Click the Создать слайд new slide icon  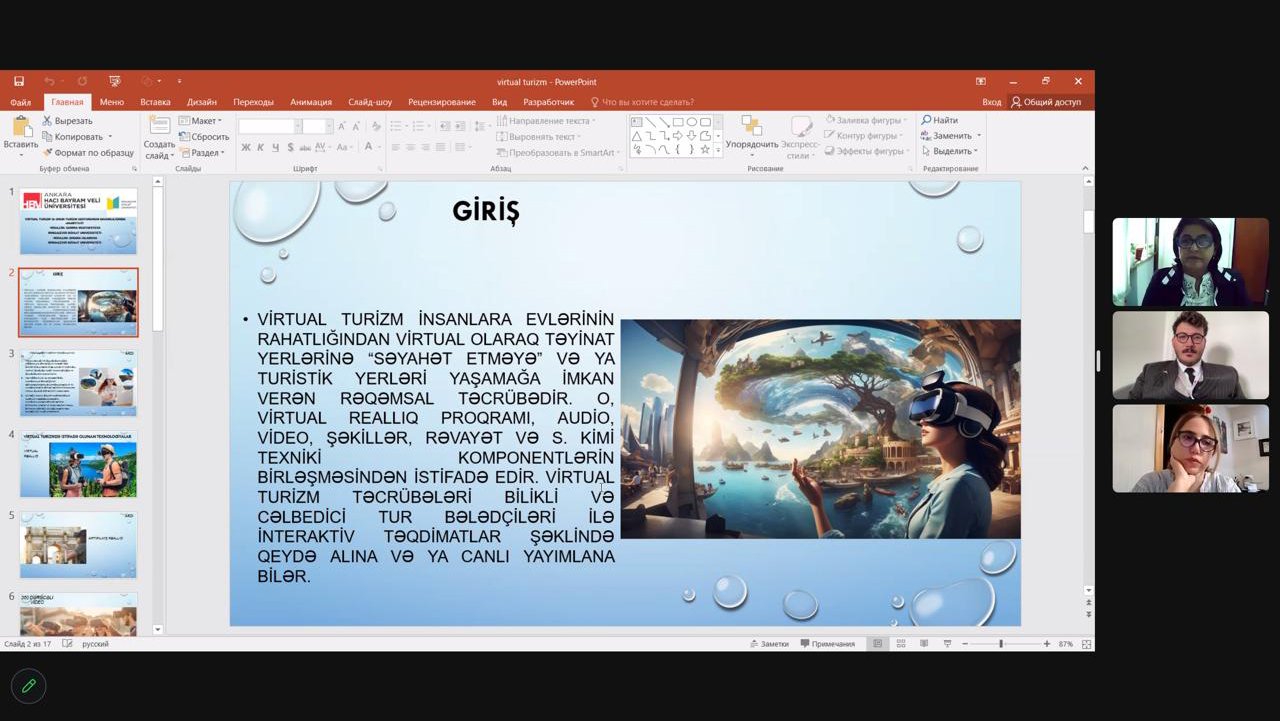[x=159, y=126]
